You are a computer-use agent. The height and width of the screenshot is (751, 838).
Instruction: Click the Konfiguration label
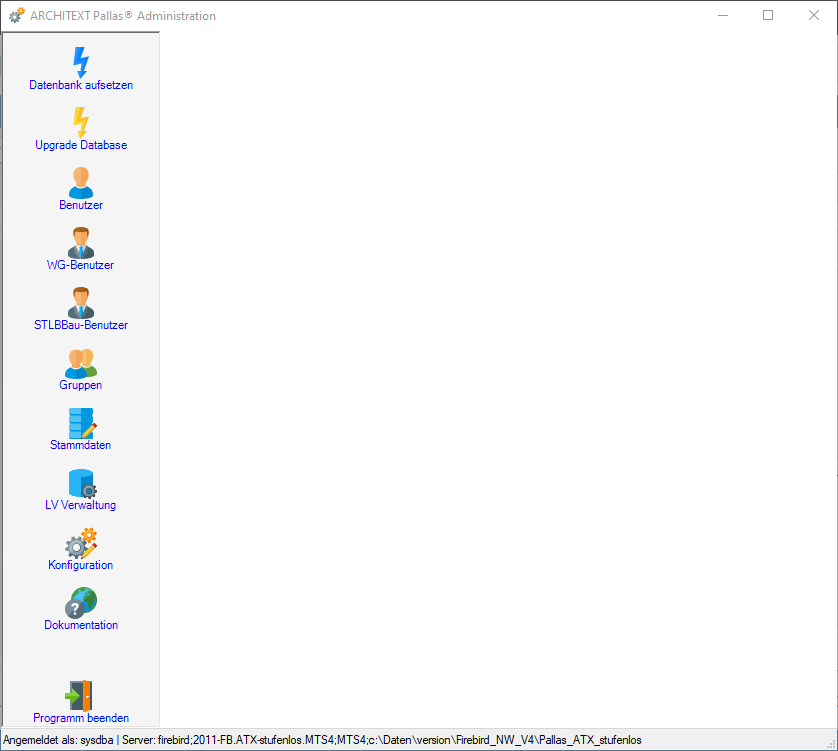coord(81,565)
